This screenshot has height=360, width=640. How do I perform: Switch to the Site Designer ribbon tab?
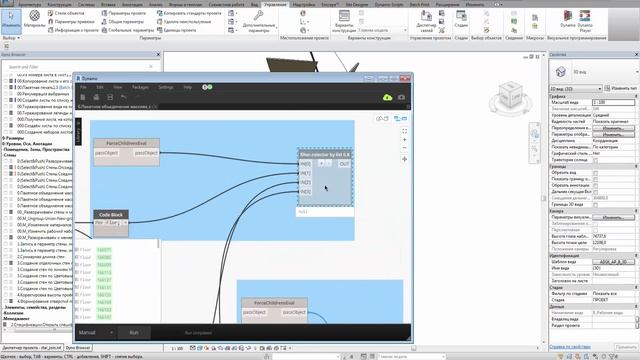click(357, 4)
